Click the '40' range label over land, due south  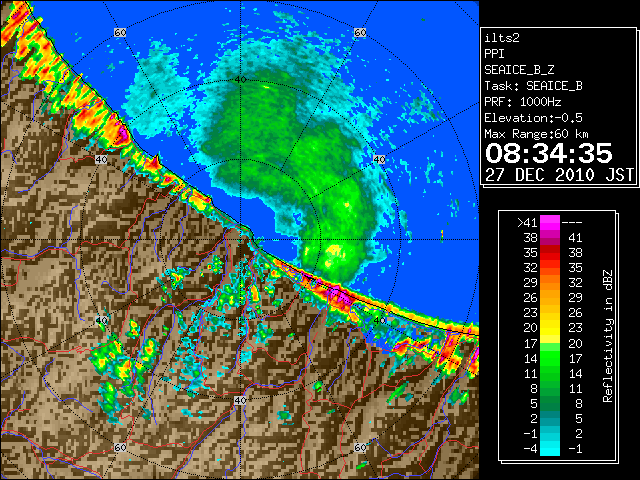click(240, 400)
